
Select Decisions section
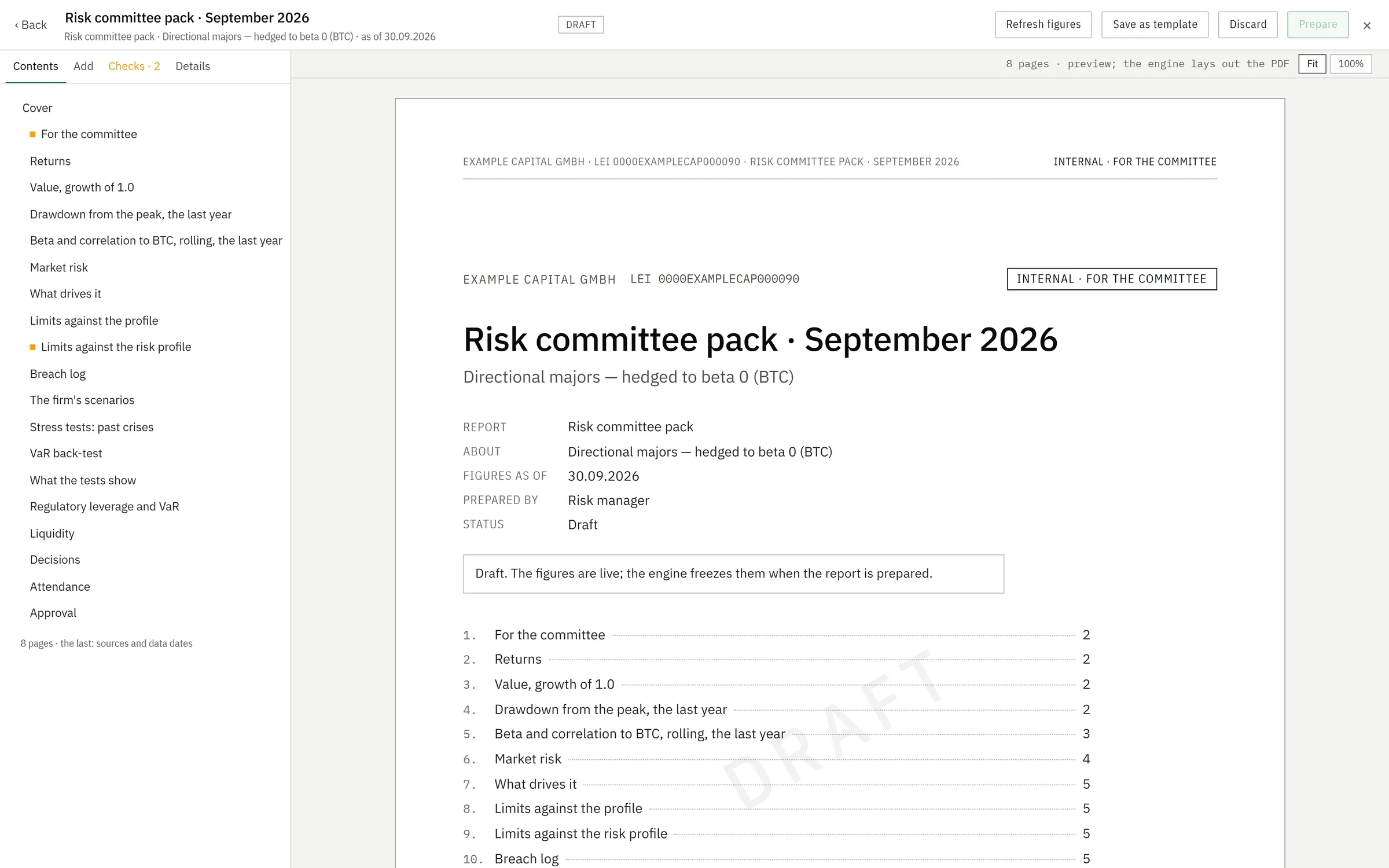[55, 560]
